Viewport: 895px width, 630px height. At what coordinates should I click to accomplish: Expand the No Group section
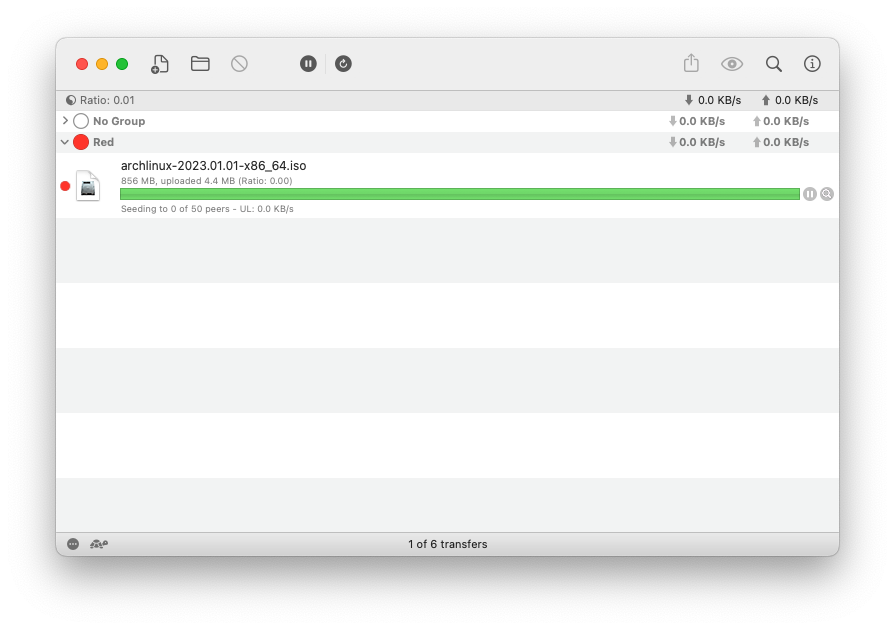pos(66,121)
